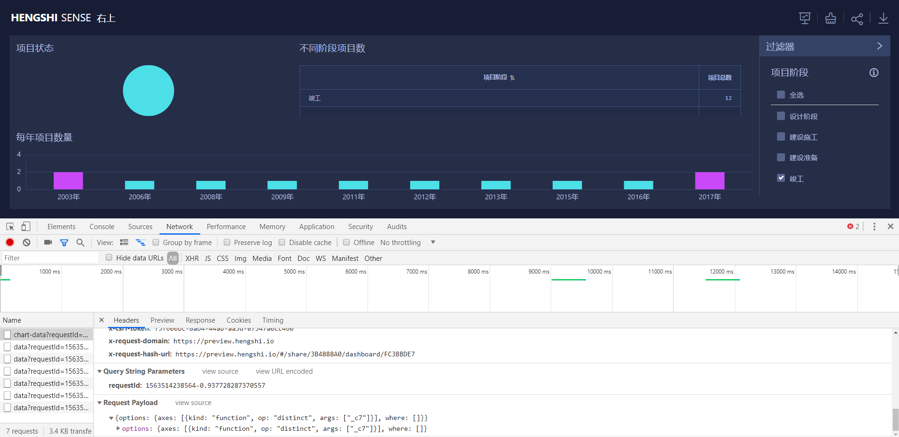Screen dimensions: 899x437
Task: Toggle the 全选 checkbox
Action: point(780,95)
